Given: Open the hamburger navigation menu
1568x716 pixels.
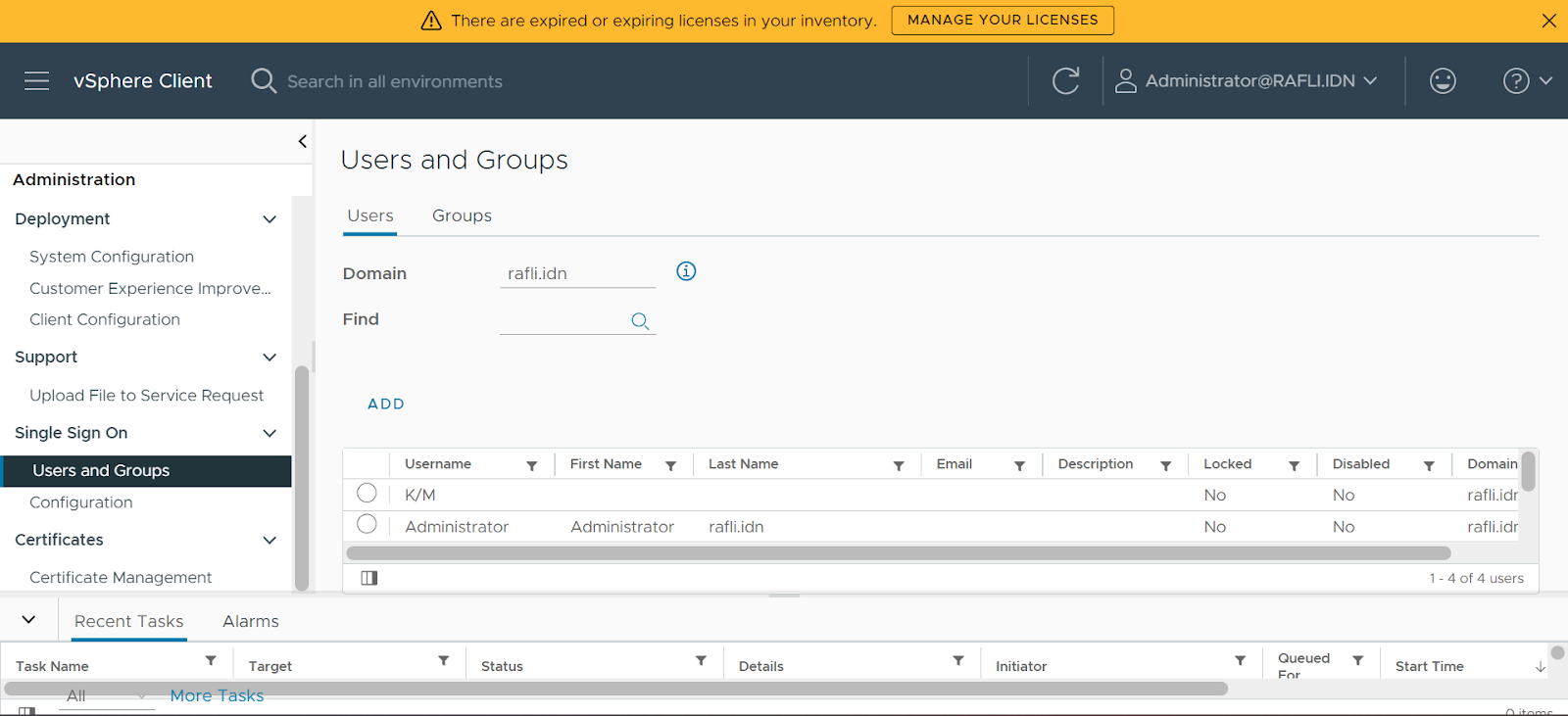Looking at the screenshot, I should pyautogui.click(x=37, y=81).
